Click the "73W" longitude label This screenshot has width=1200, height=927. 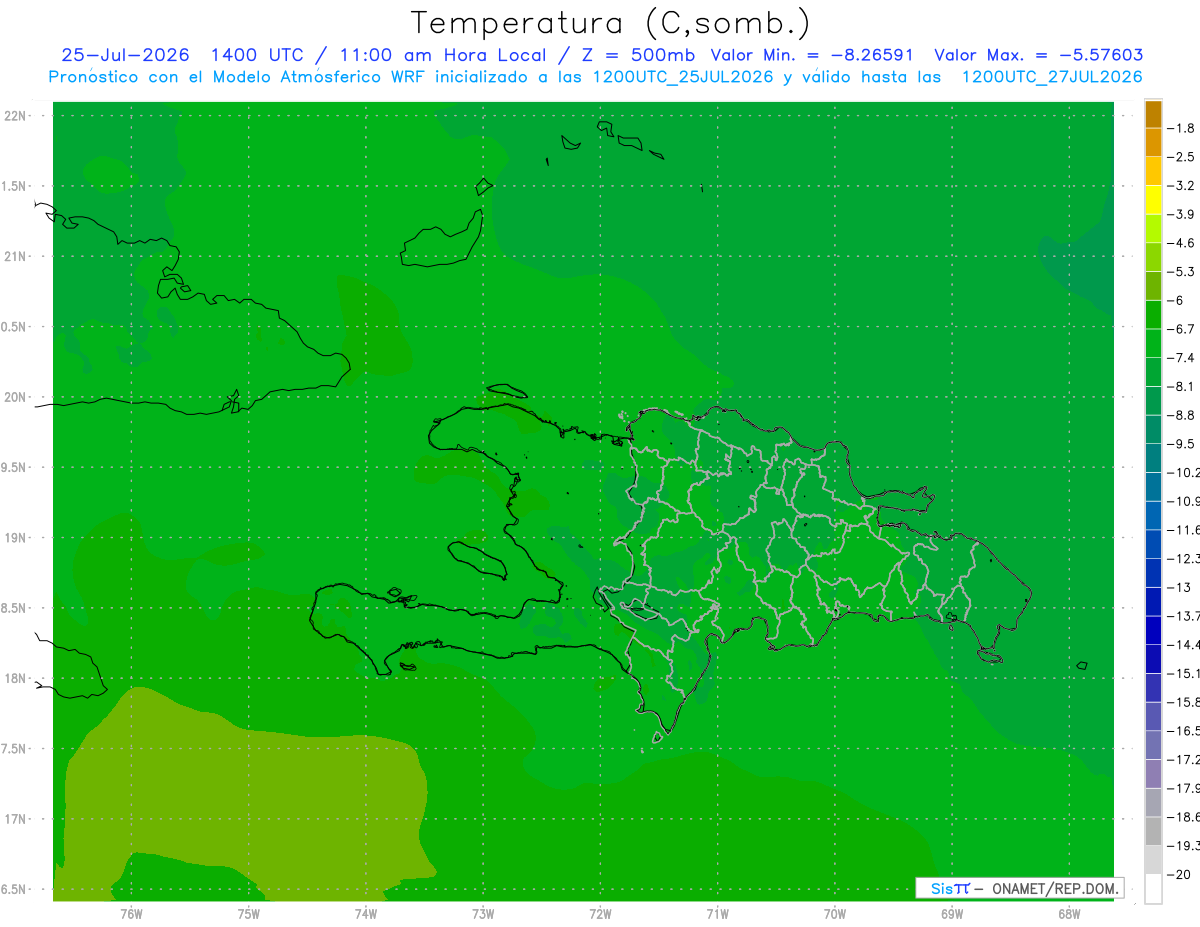point(483,913)
